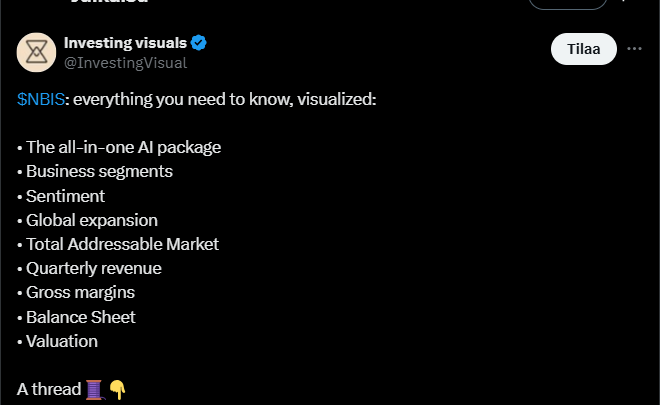Click the blue verified badge
Screen dimensions: 660x405
(x=199, y=43)
